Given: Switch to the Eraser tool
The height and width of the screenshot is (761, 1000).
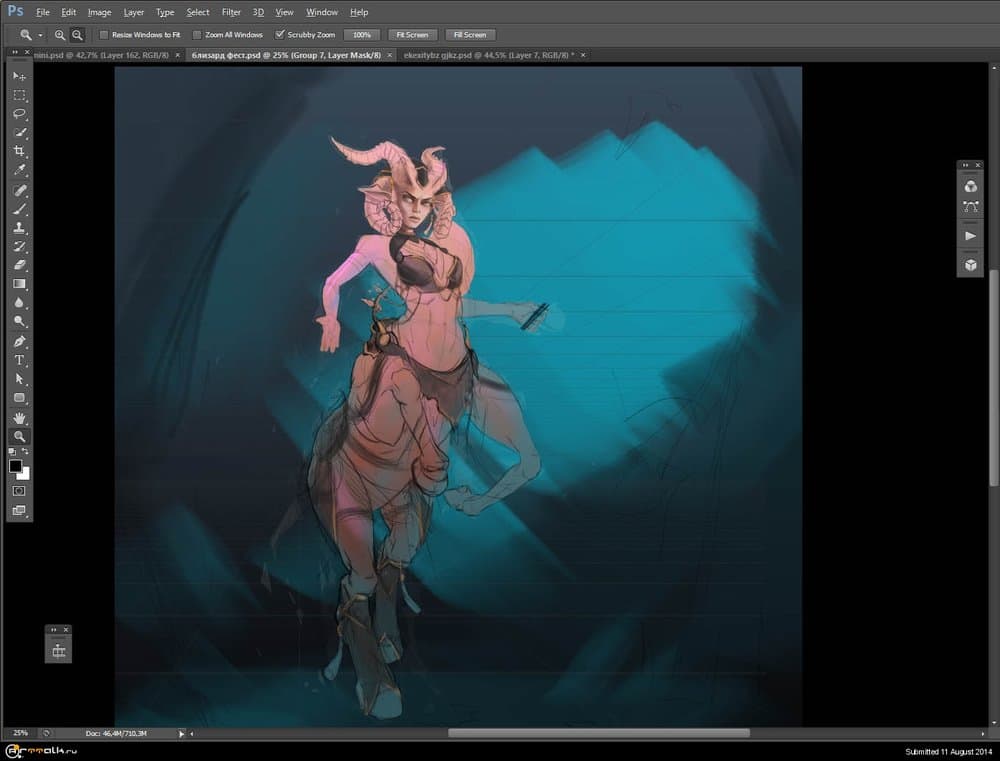Looking at the screenshot, I should (19, 265).
